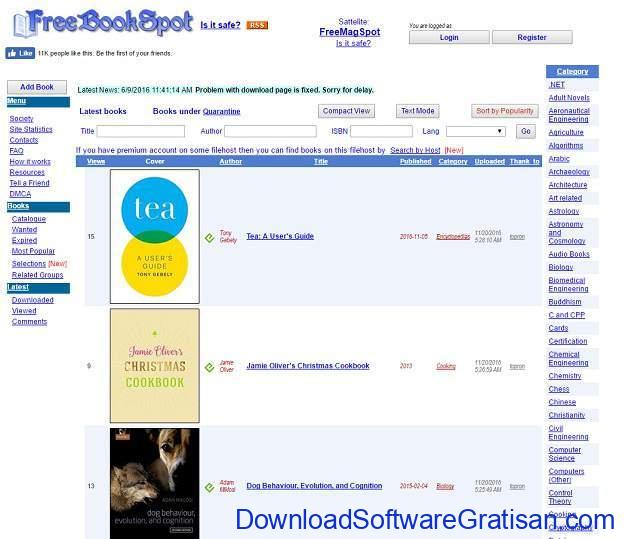Screen dimensions: 625x539
Task: Open 'Tea: A User's Guide' title link
Action: (280, 236)
